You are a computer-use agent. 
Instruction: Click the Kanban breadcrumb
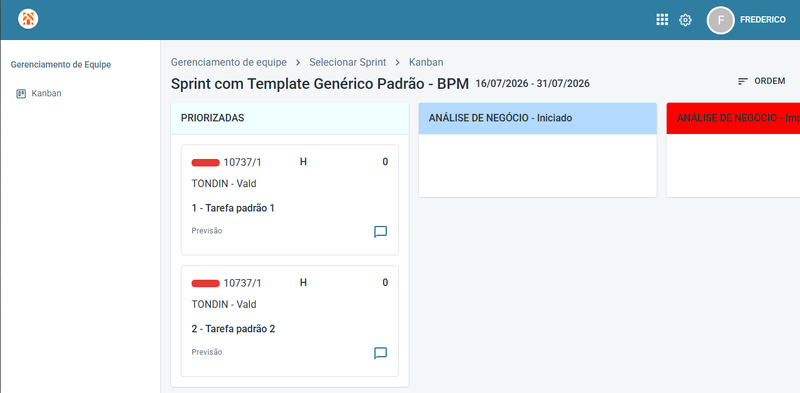tap(426, 62)
